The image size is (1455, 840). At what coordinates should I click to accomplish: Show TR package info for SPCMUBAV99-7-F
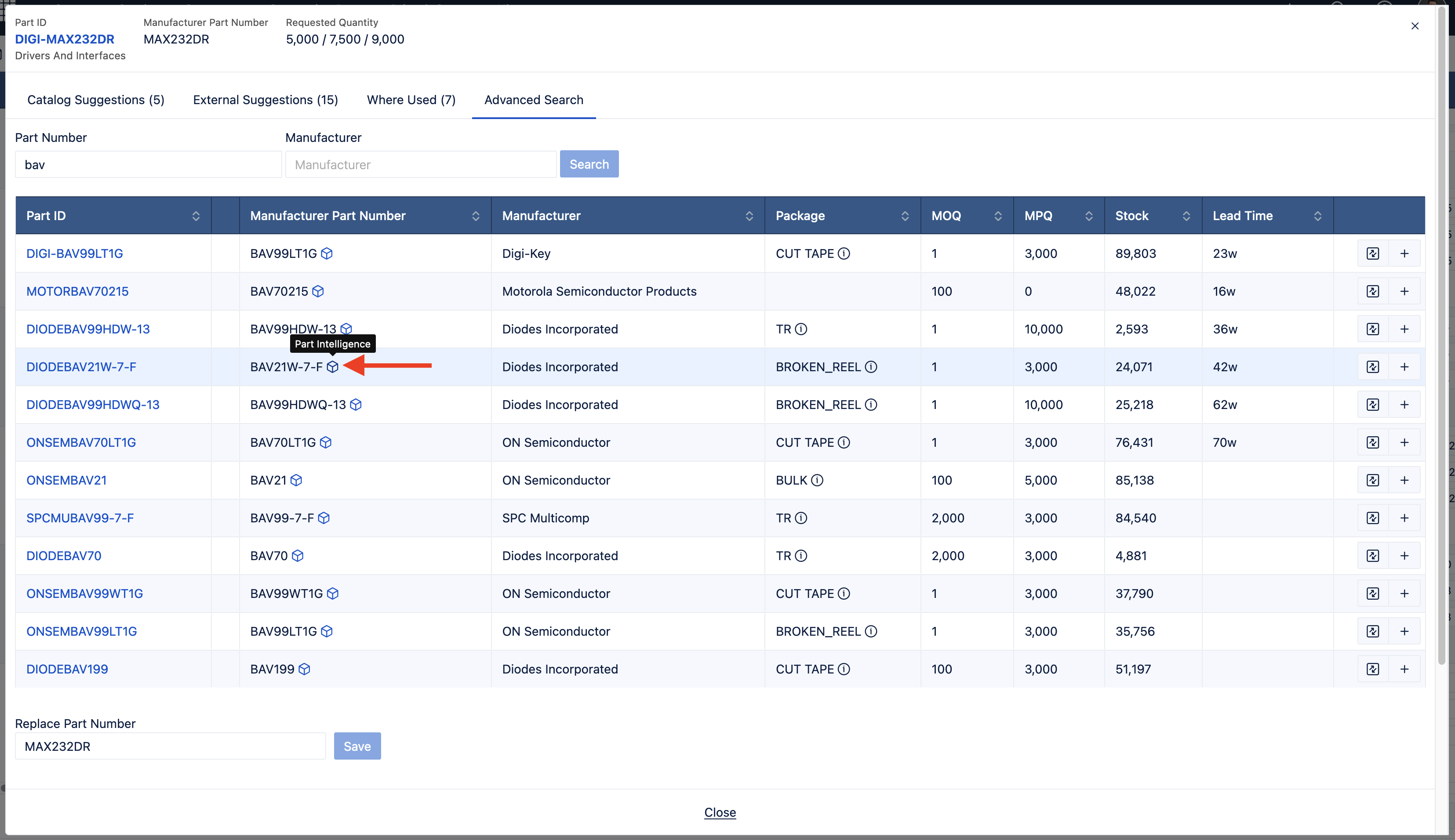(x=801, y=518)
